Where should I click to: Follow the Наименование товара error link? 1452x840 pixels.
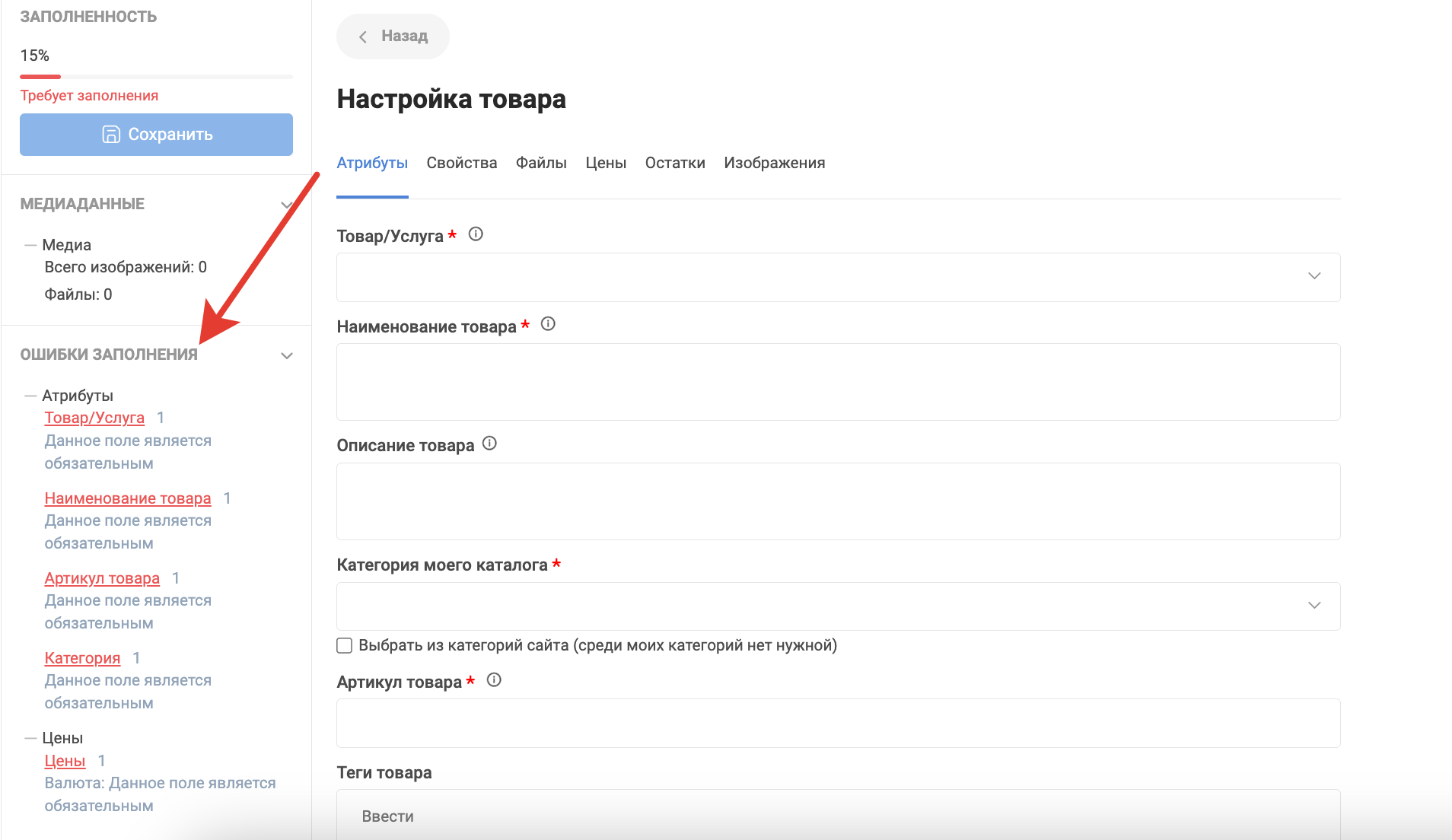[127, 498]
